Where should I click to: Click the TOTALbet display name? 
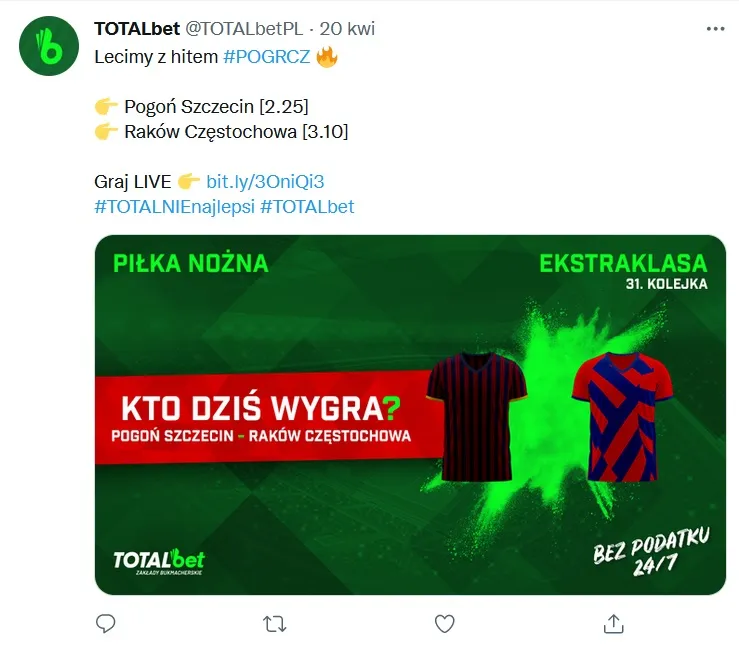(137, 29)
